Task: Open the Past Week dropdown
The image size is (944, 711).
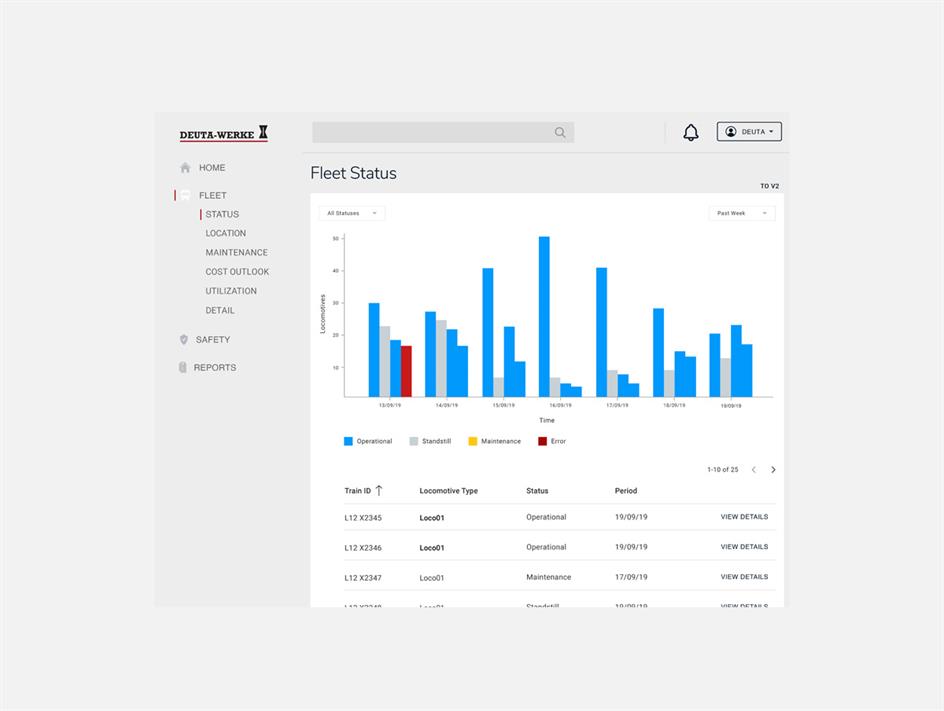Action: 742,213
